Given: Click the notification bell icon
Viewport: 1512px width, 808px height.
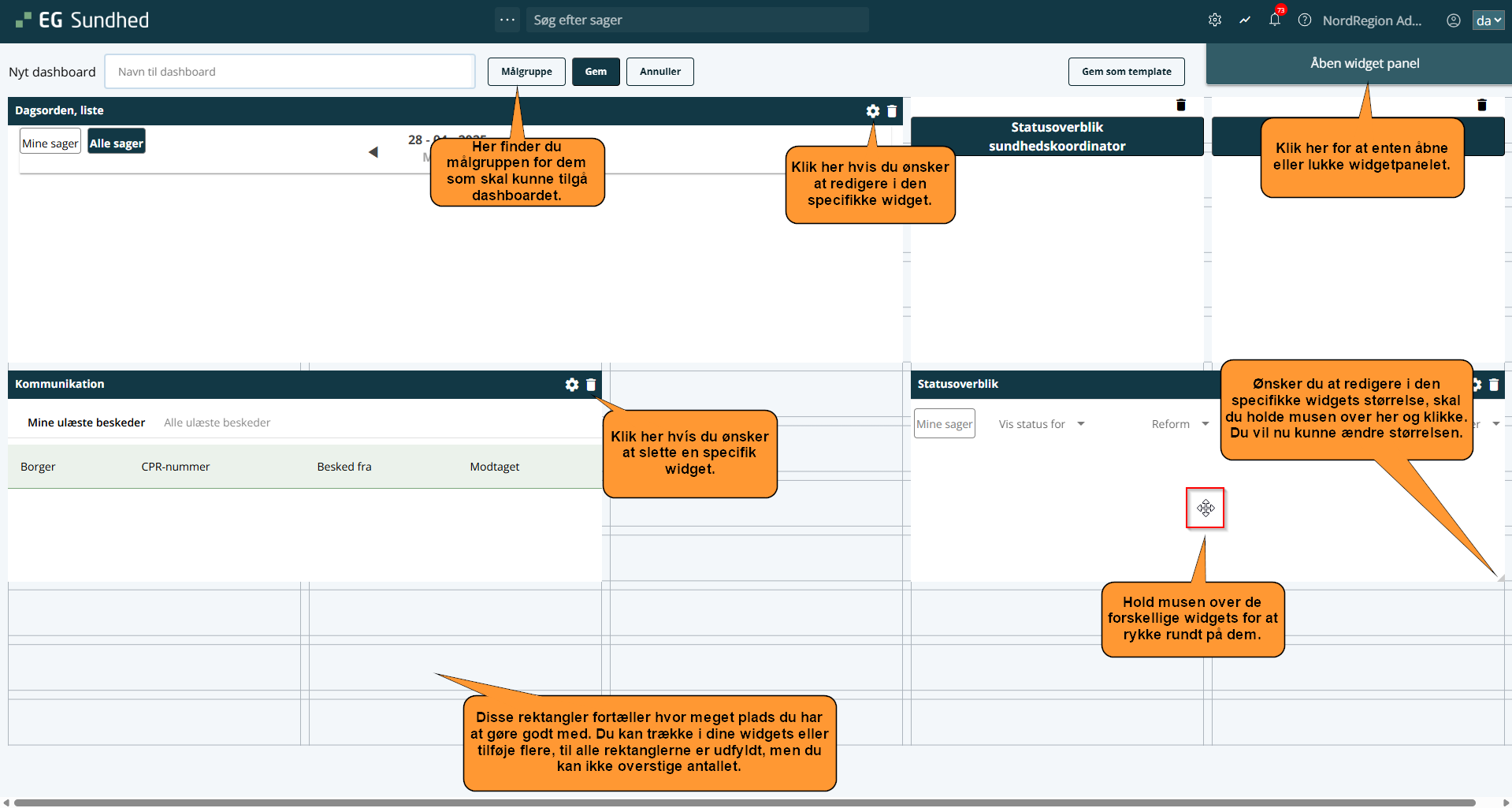Looking at the screenshot, I should 1274,20.
